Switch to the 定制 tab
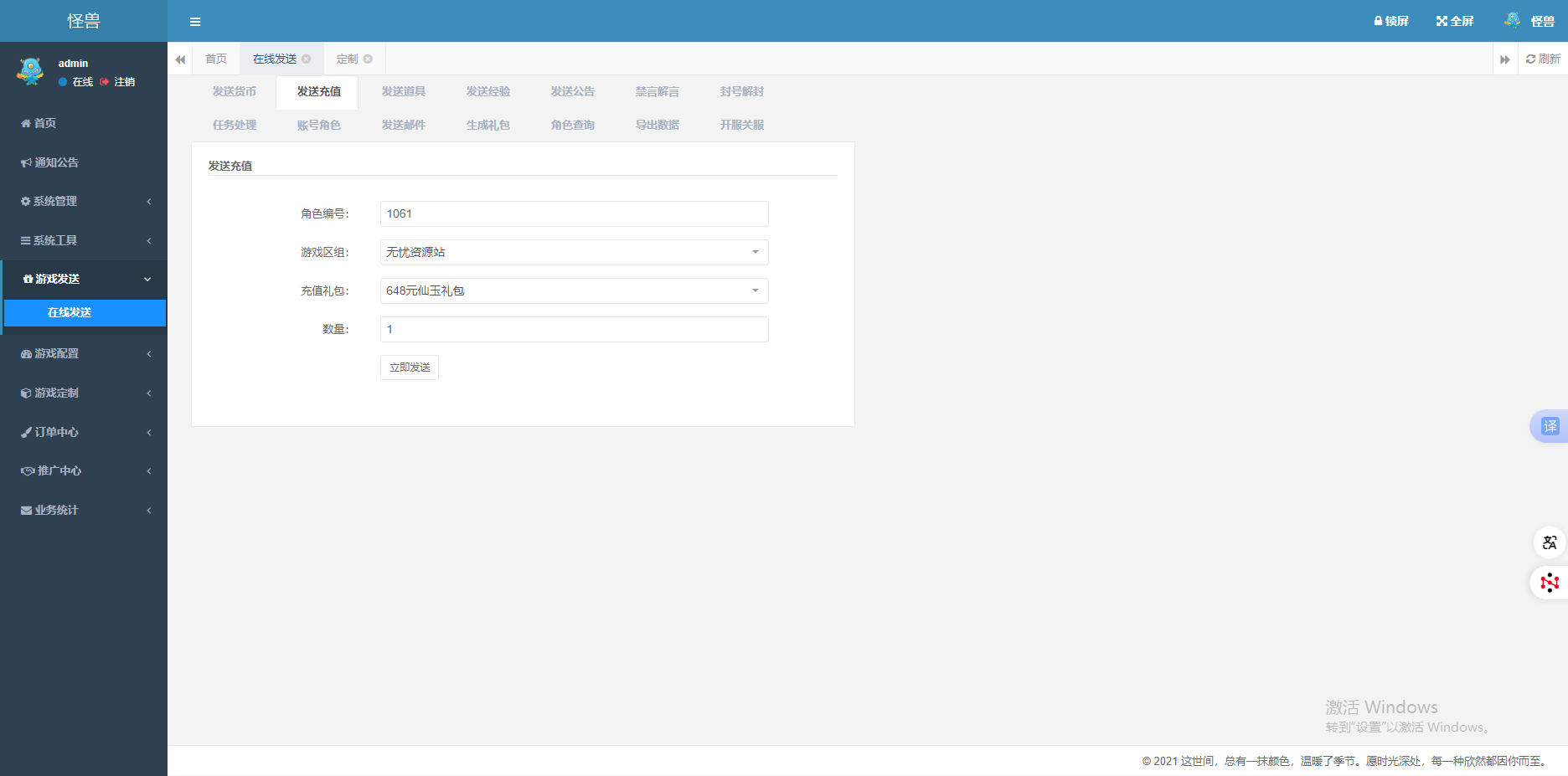 (x=347, y=59)
